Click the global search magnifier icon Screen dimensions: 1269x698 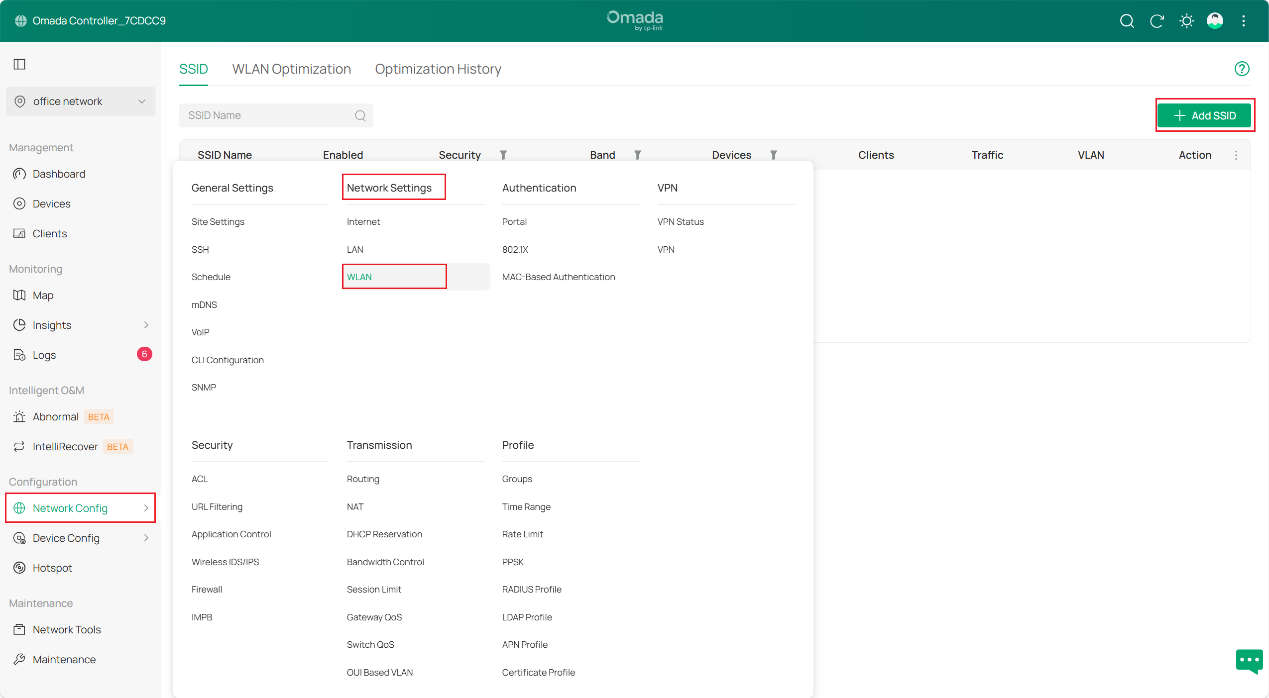(x=1127, y=21)
